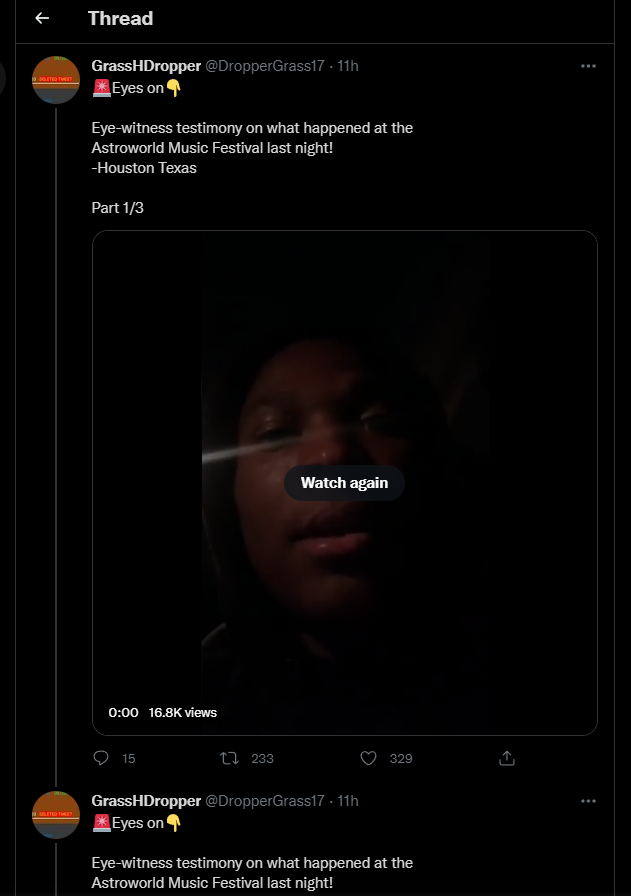Open the 11h timestamp of first tweet
Screen dimensions: 631x896
(x=348, y=66)
